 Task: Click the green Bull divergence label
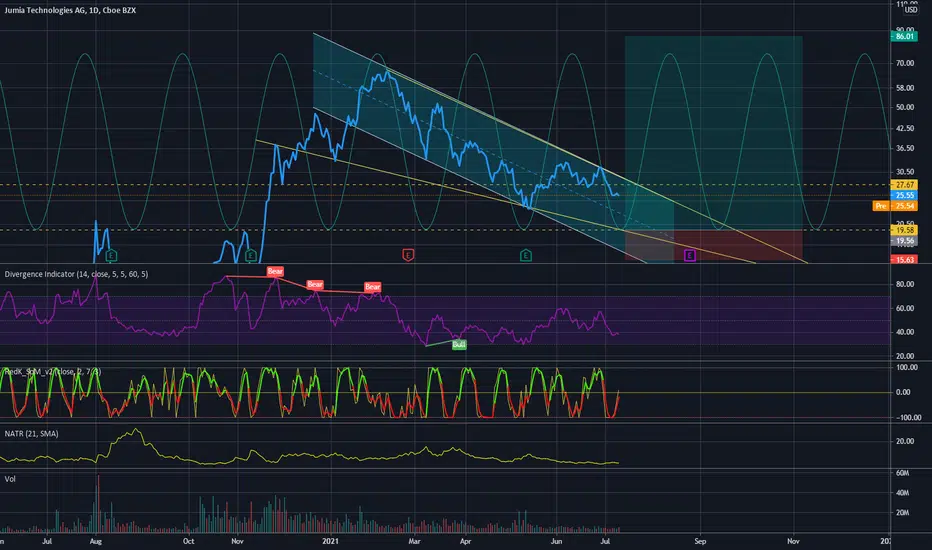tap(459, 345)
